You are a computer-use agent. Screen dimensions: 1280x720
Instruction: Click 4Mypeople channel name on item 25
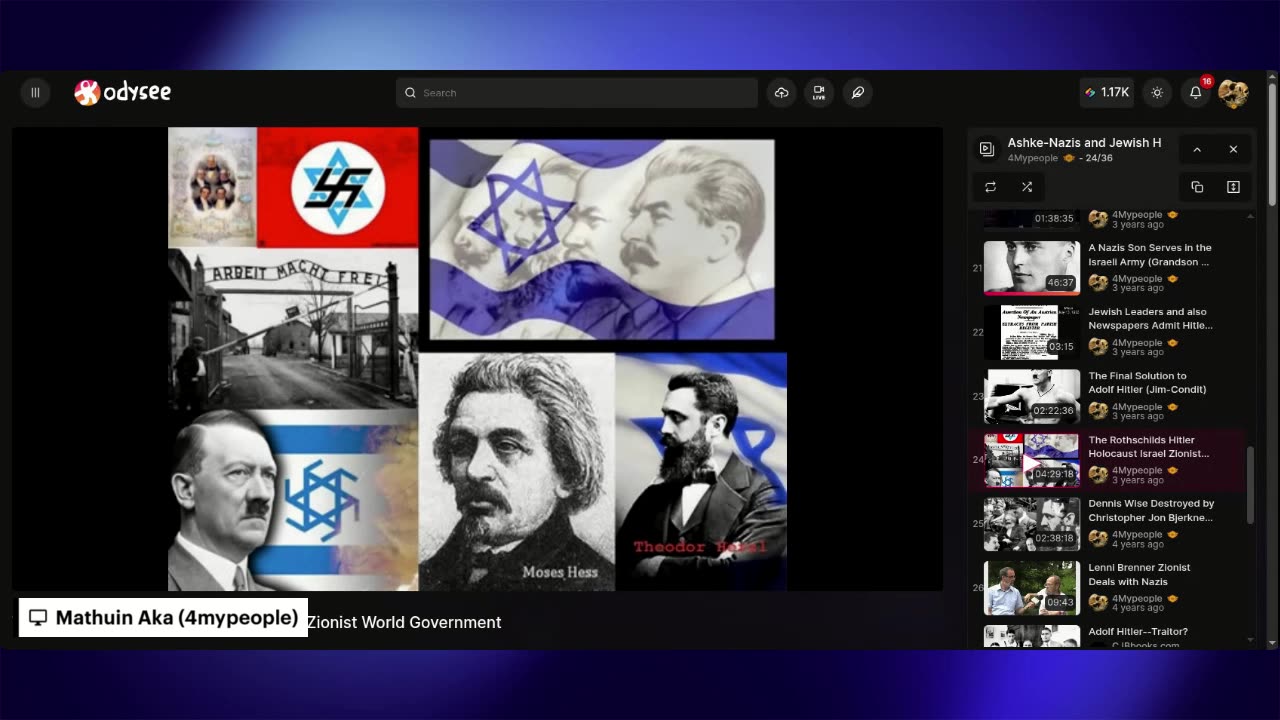click(x=1137, y=534)
